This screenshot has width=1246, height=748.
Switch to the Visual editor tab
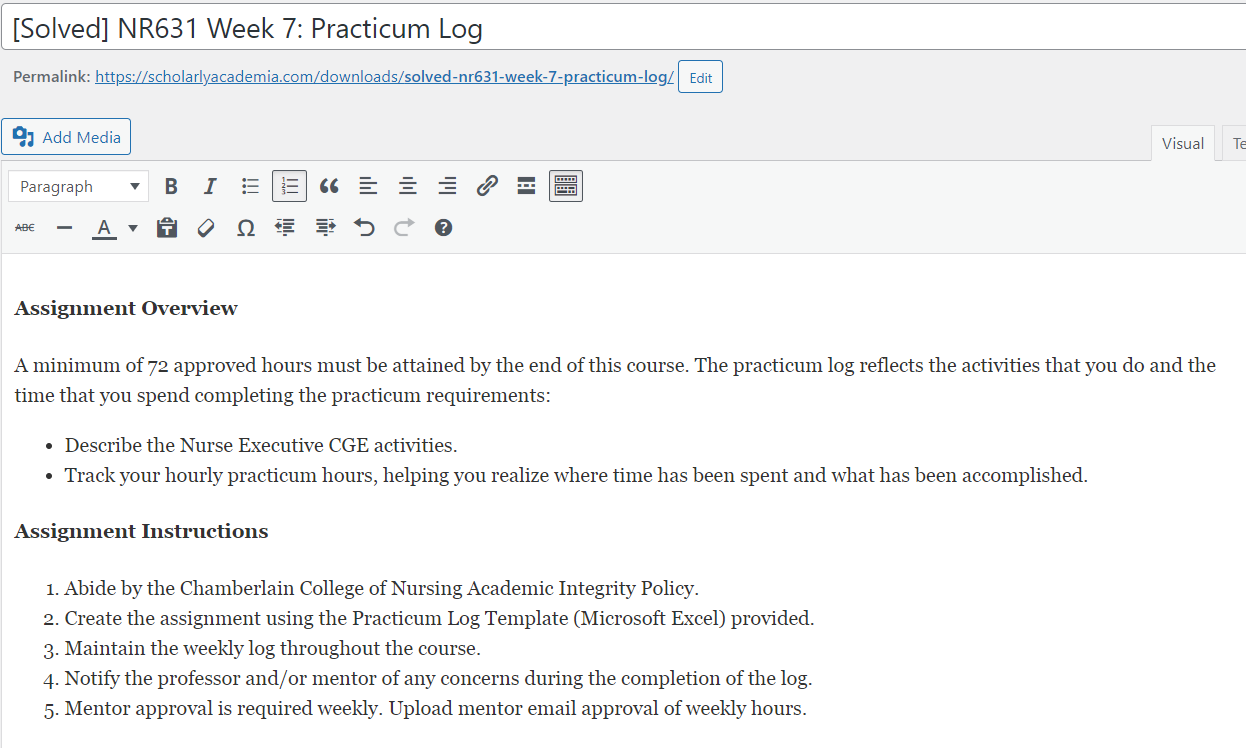(x=1183, y=143)
